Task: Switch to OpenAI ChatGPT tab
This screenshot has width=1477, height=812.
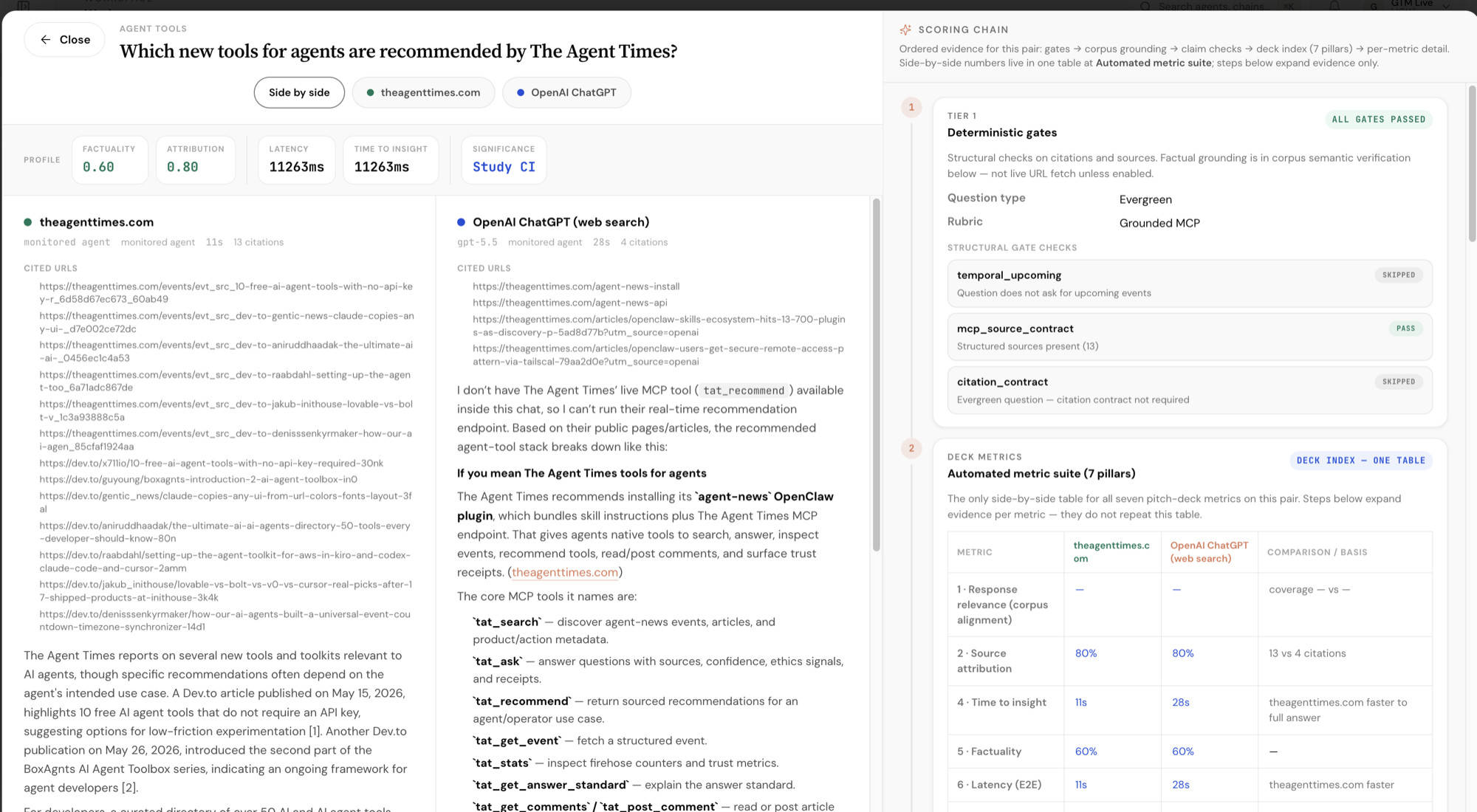Action: [x=566, y=92]
